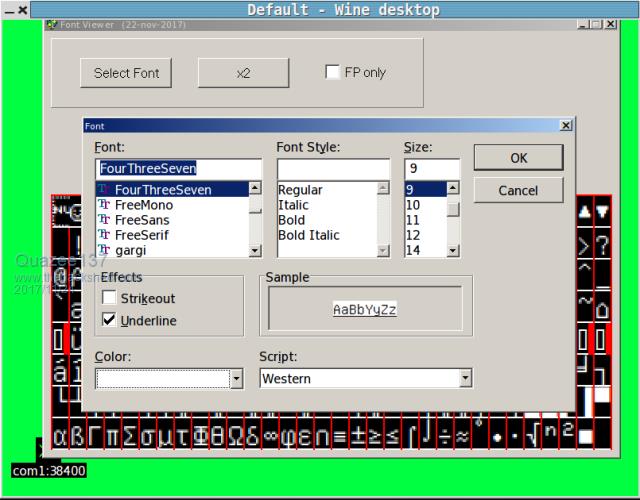Screen dimensions: 640x500
Task: Close the Font dialog with X
Action: coord(566,126)
